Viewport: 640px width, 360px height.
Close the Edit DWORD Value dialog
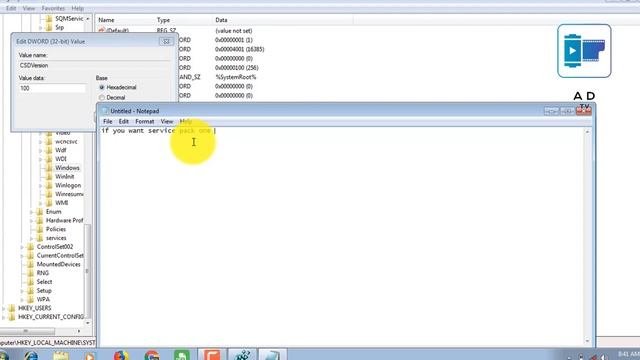pyautogui.click(x=166, y=41)
